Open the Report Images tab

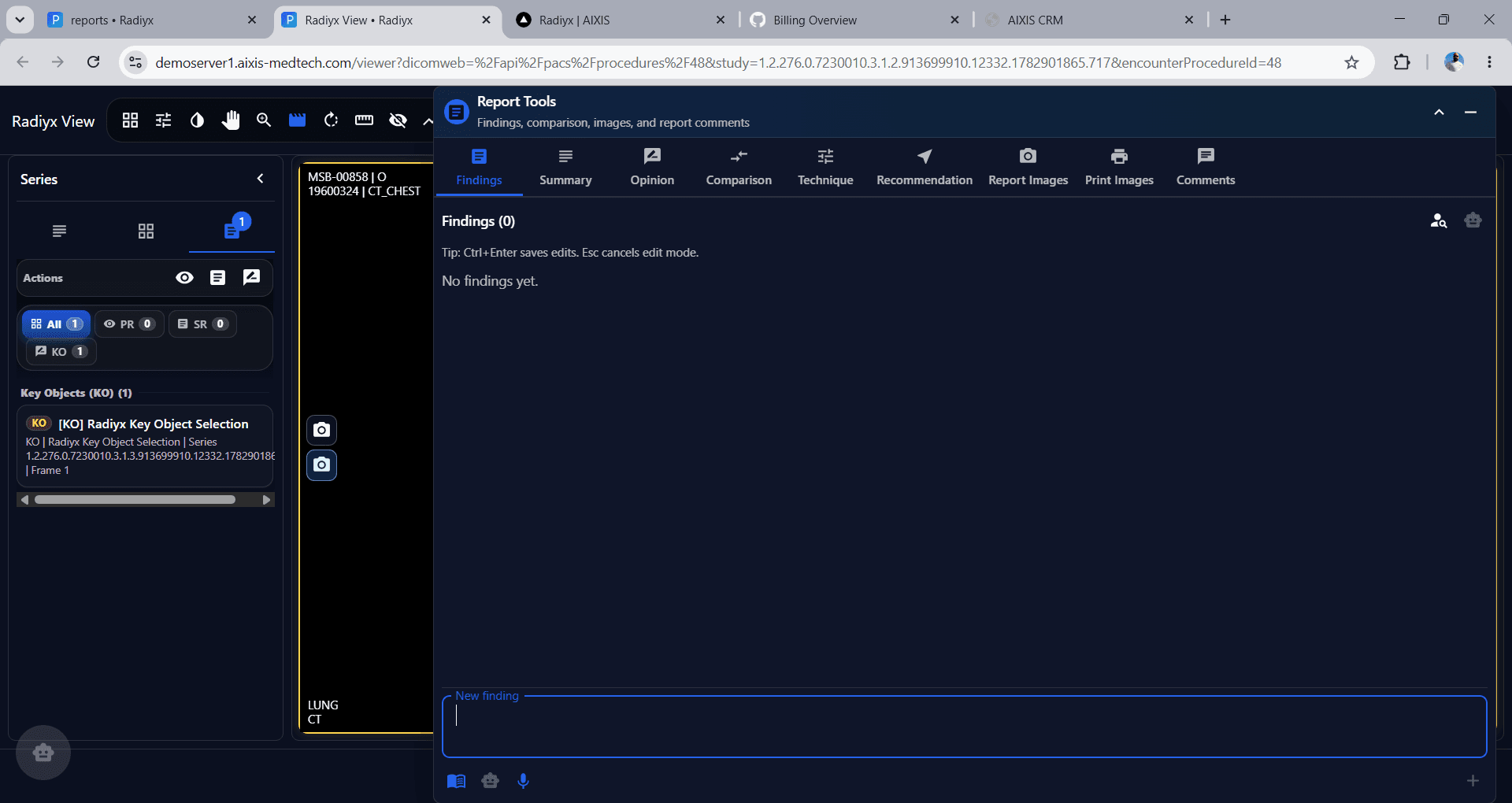[x=1028, y=168]
